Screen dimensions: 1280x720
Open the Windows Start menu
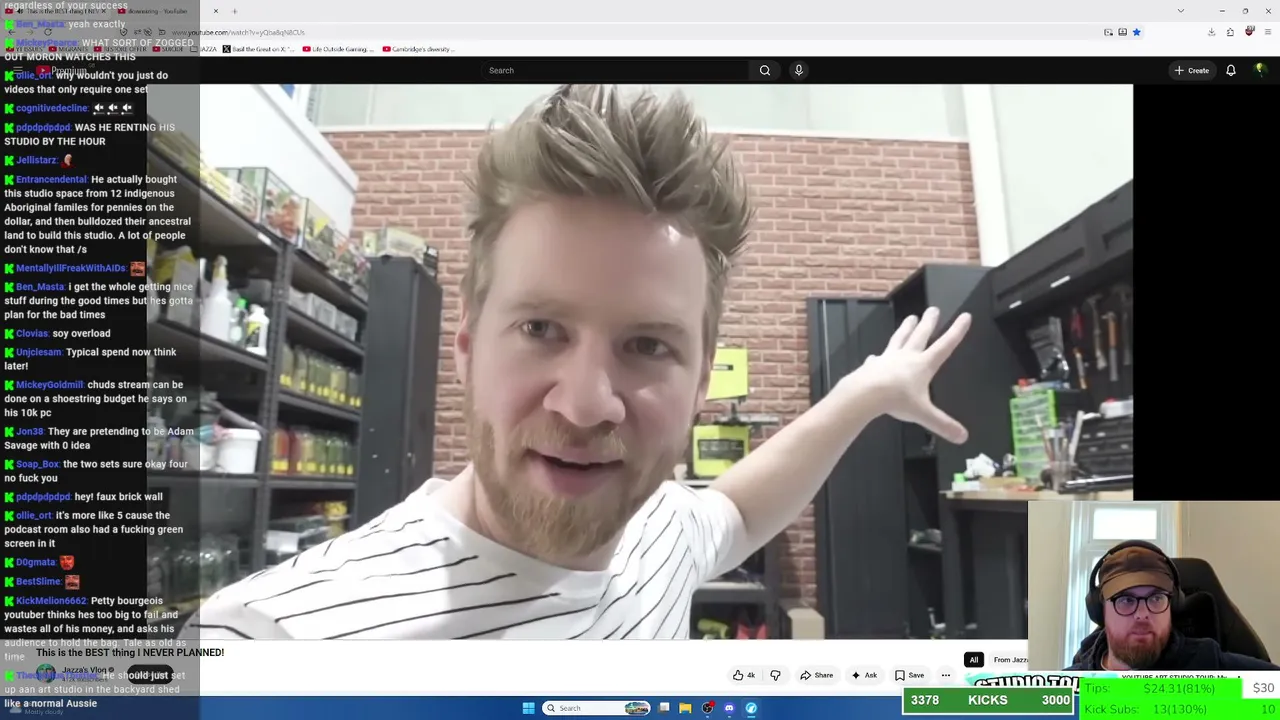(528, 708)
